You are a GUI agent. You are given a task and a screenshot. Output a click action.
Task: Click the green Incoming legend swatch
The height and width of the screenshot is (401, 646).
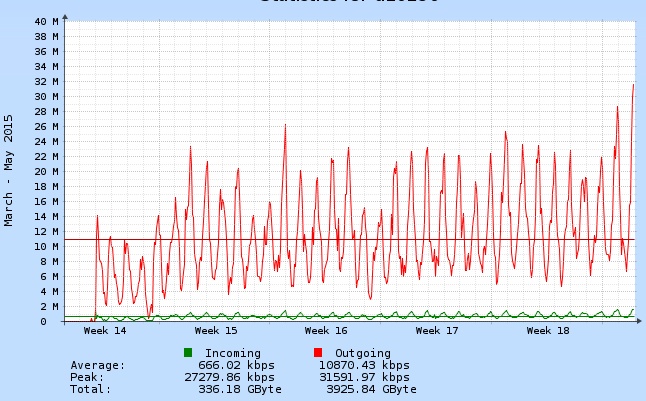[x=188, y=353]
